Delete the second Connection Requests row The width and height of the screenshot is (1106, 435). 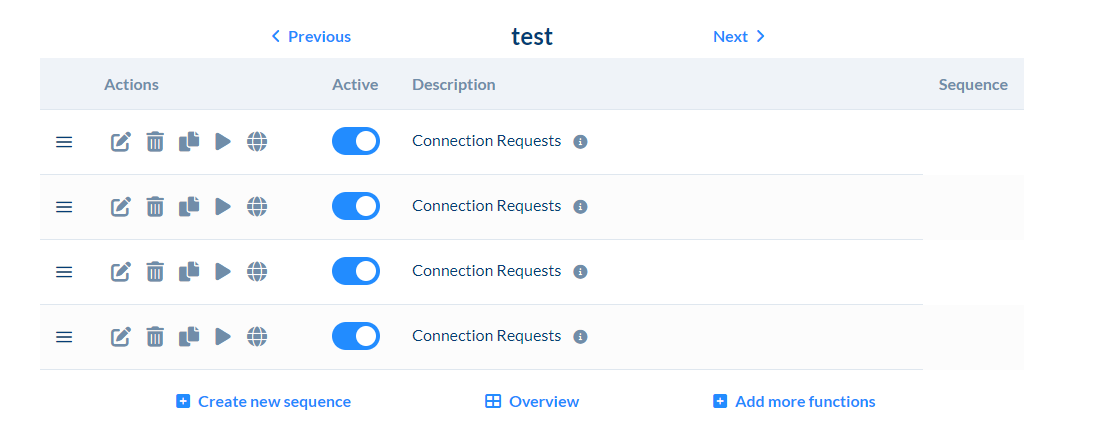point(155,207)
